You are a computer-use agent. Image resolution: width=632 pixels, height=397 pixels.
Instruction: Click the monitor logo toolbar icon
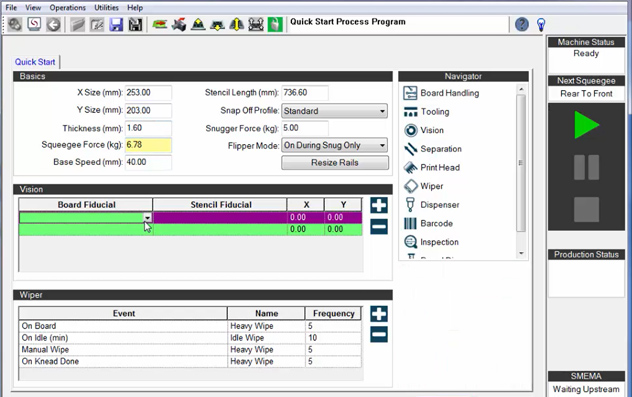pyautogui.click(x=35, y=25)
